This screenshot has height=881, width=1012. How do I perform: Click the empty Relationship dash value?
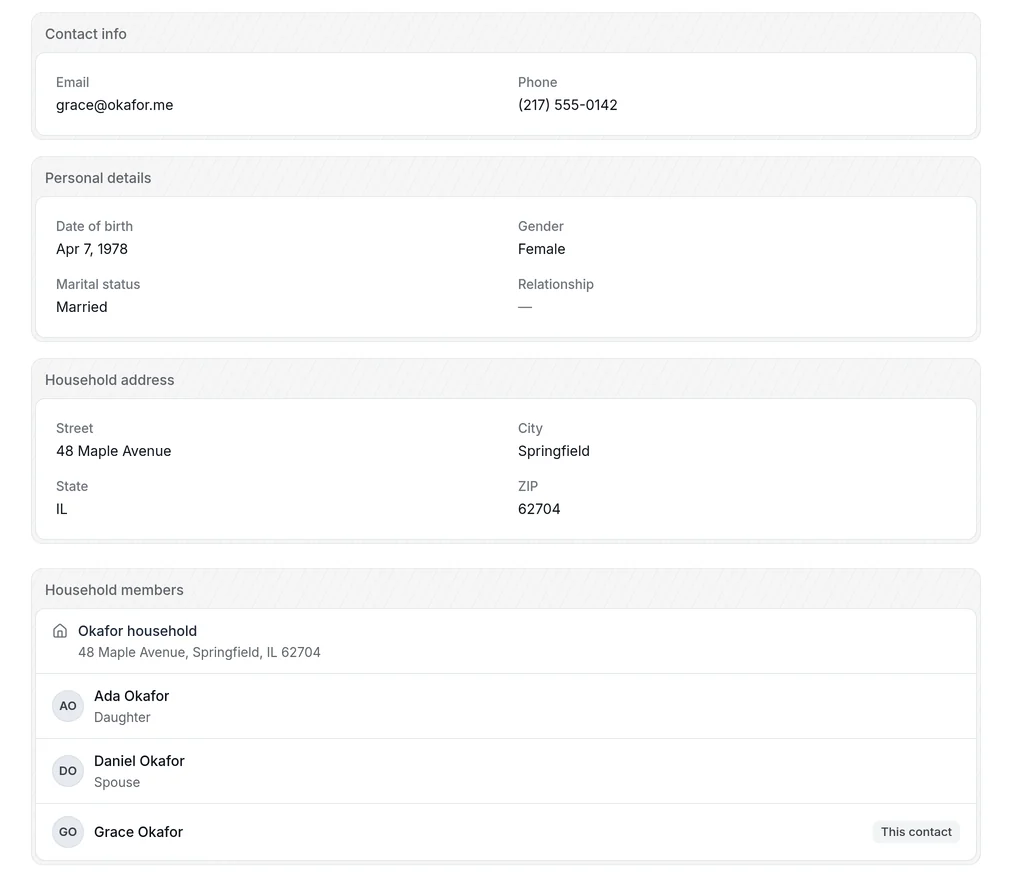525,307
